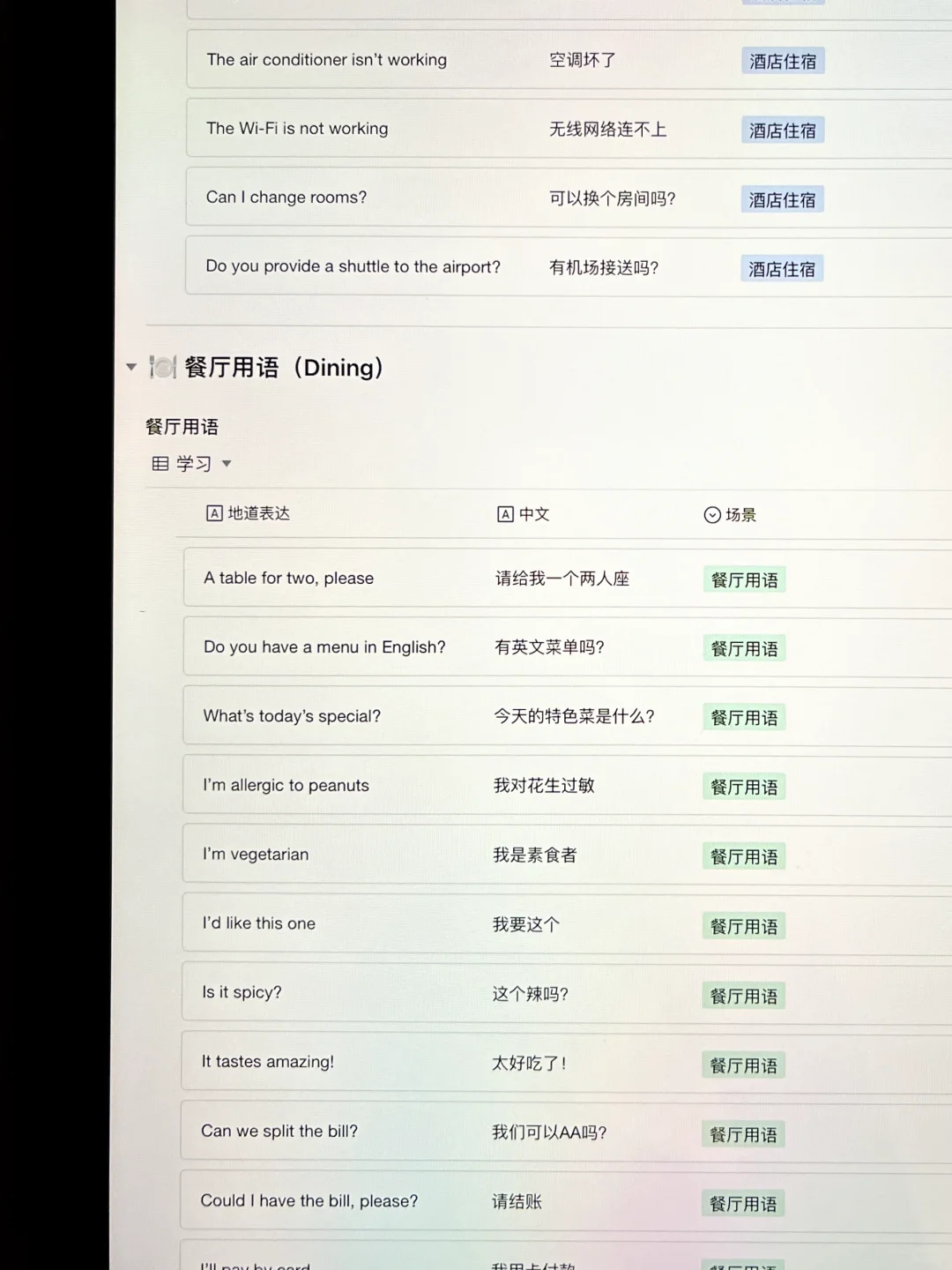Click the green 餐厅用语 tag on the vegetarian row
Viewport: 952px width, 1270px height.
[743, 855]
